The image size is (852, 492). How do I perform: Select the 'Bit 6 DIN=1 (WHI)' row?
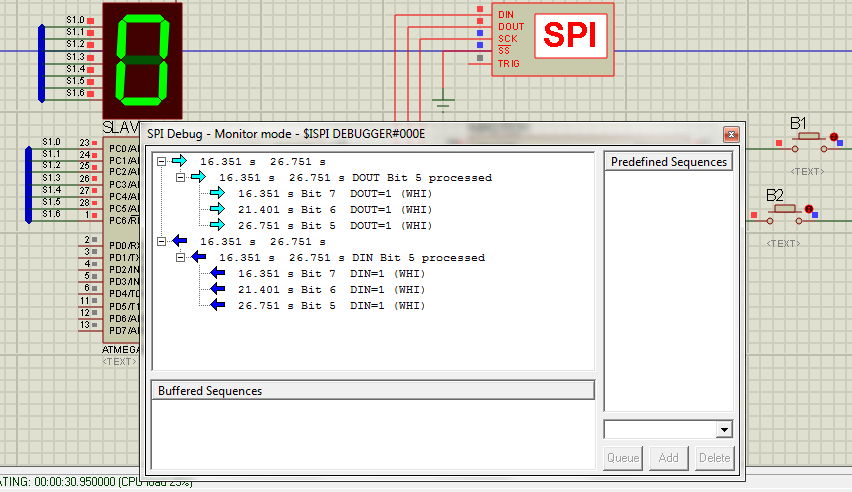click(331, 289)
